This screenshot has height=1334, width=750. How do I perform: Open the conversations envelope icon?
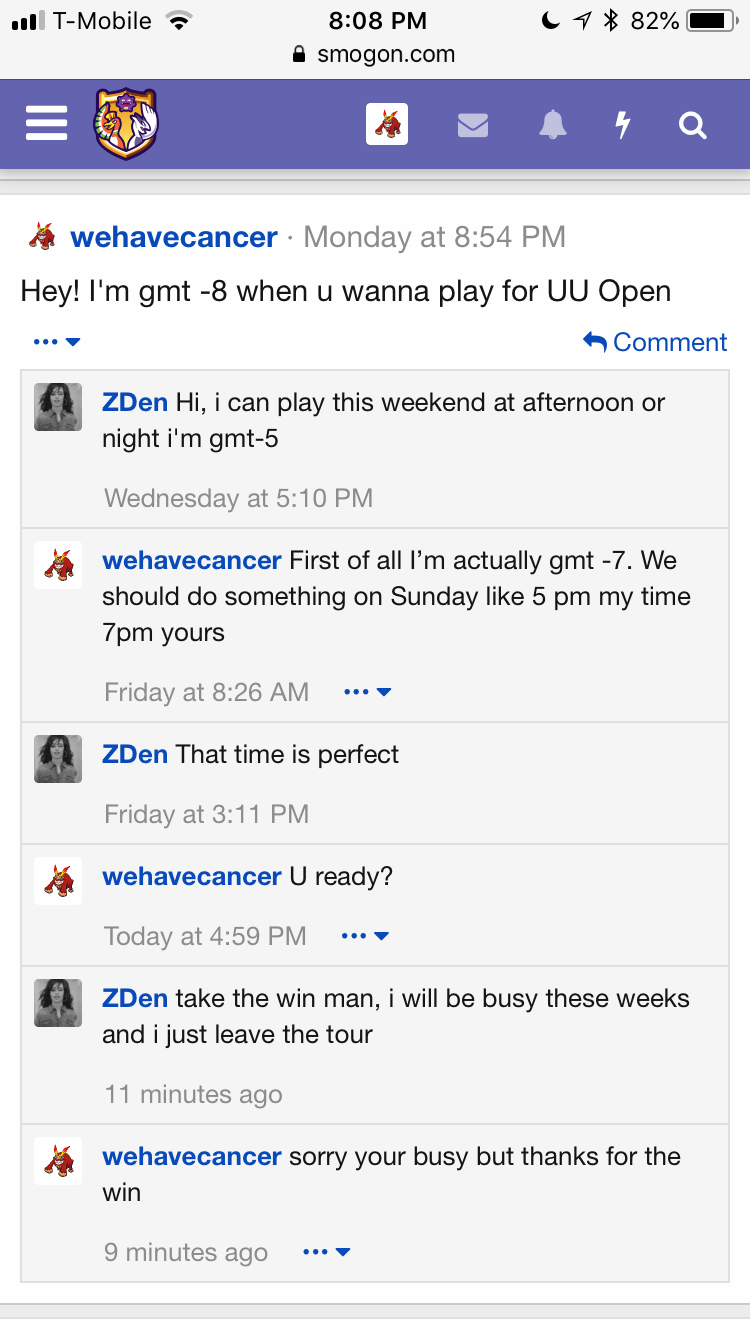tap(473, 125)
